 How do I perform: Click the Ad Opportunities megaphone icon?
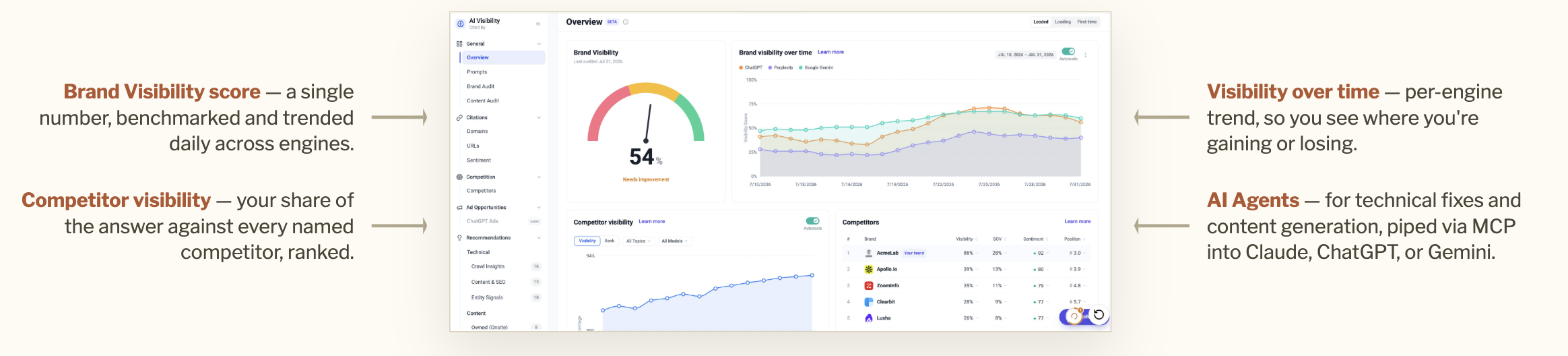[x=459, y=208]
